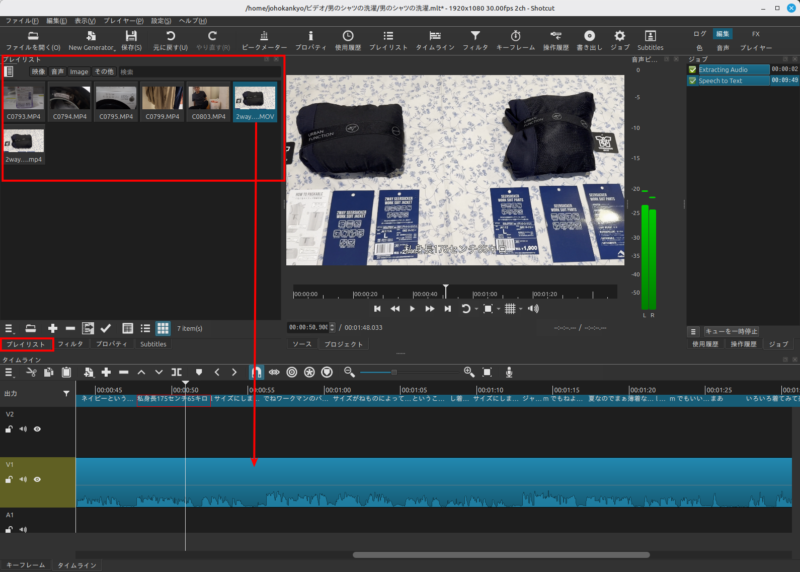The image size is (800, 572).
Task: Switch playlist to icon grid view
Action: [x=163, y=328]
